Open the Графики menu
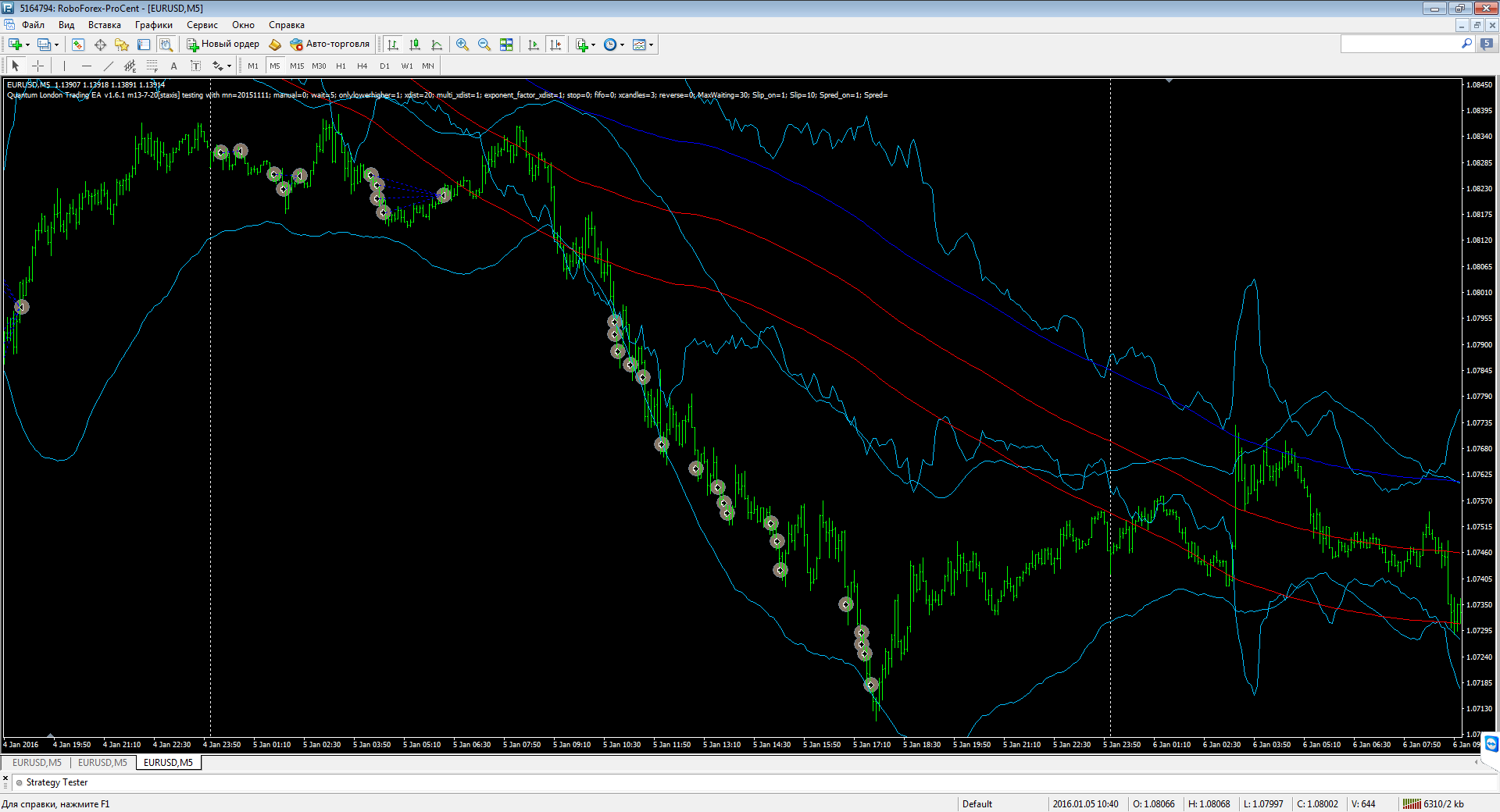Screen dimensions: 1500x812 pos(154,25)
